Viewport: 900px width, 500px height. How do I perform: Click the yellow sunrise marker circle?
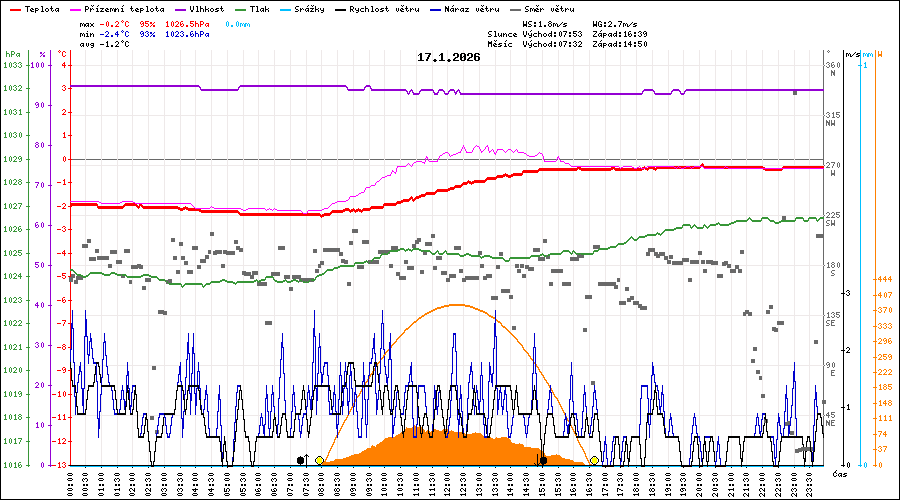(319, 460)
